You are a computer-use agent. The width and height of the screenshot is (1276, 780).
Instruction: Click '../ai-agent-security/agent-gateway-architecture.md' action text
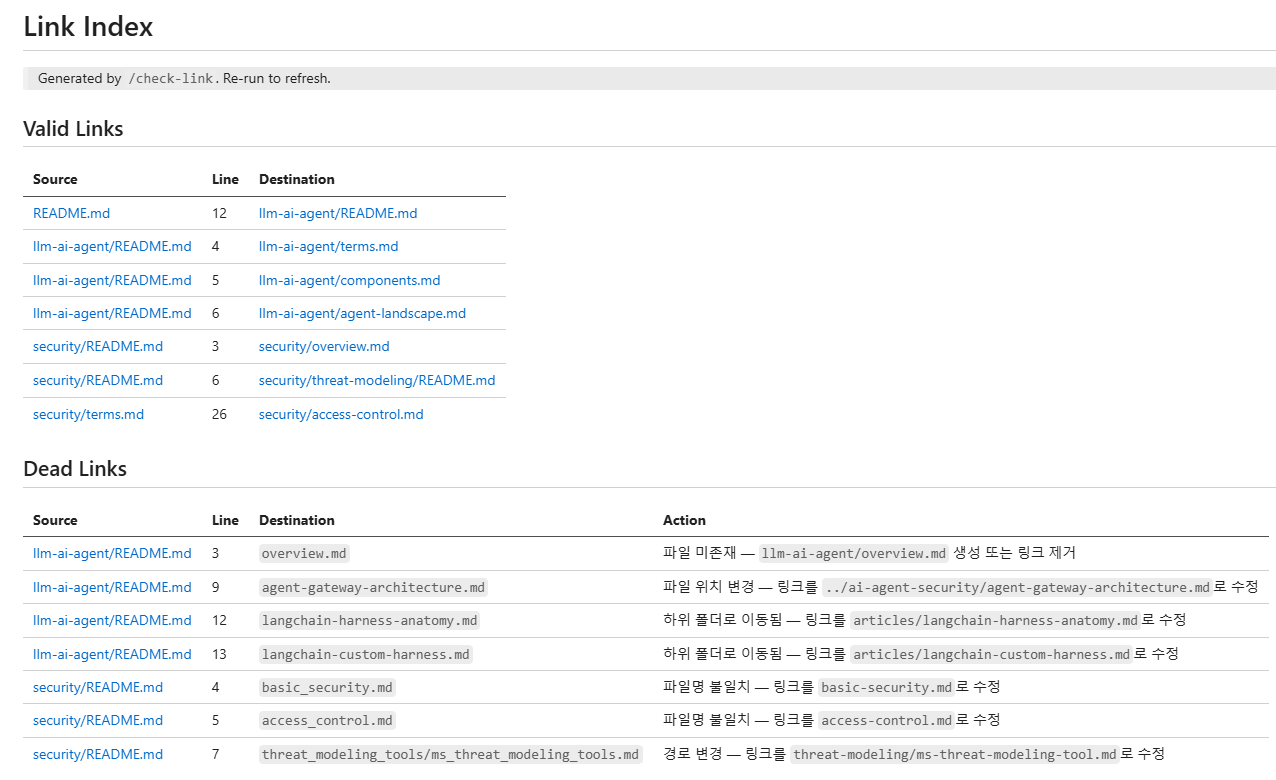click(x=1016, y=587)
